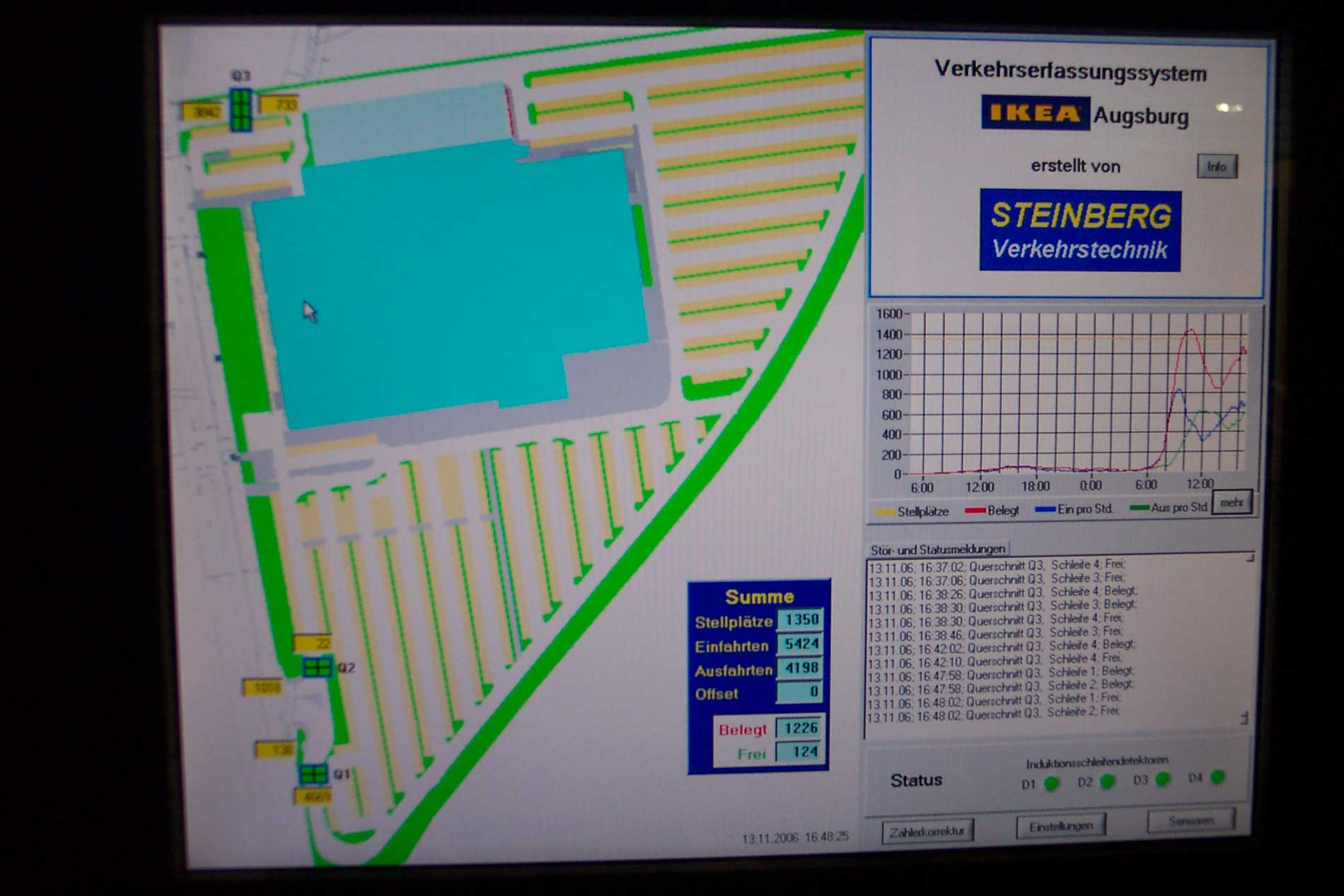Screen dimensions: 1344x896
Task: Open the Info dialog
Action: 1217,166
